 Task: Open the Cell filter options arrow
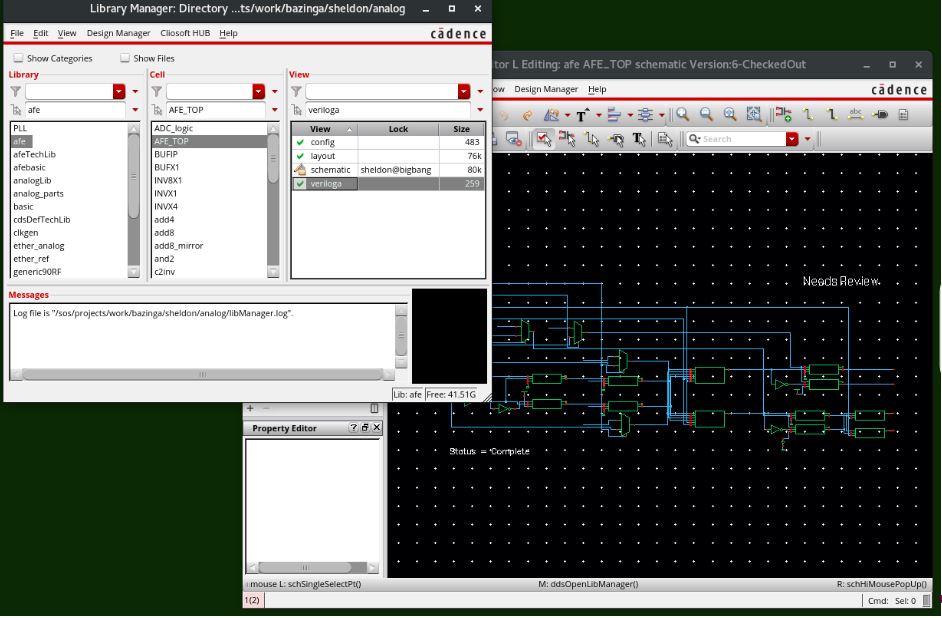pyautogui.click(x=275, y=91)
